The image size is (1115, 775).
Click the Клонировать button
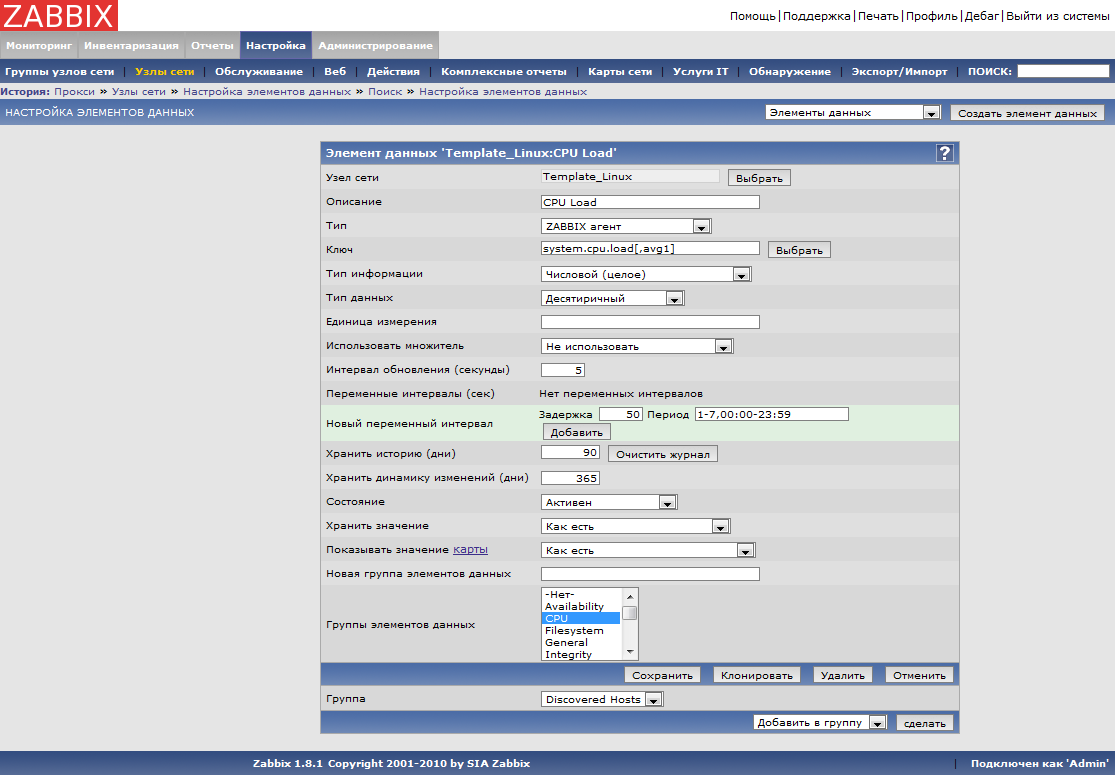click(757, 675)
